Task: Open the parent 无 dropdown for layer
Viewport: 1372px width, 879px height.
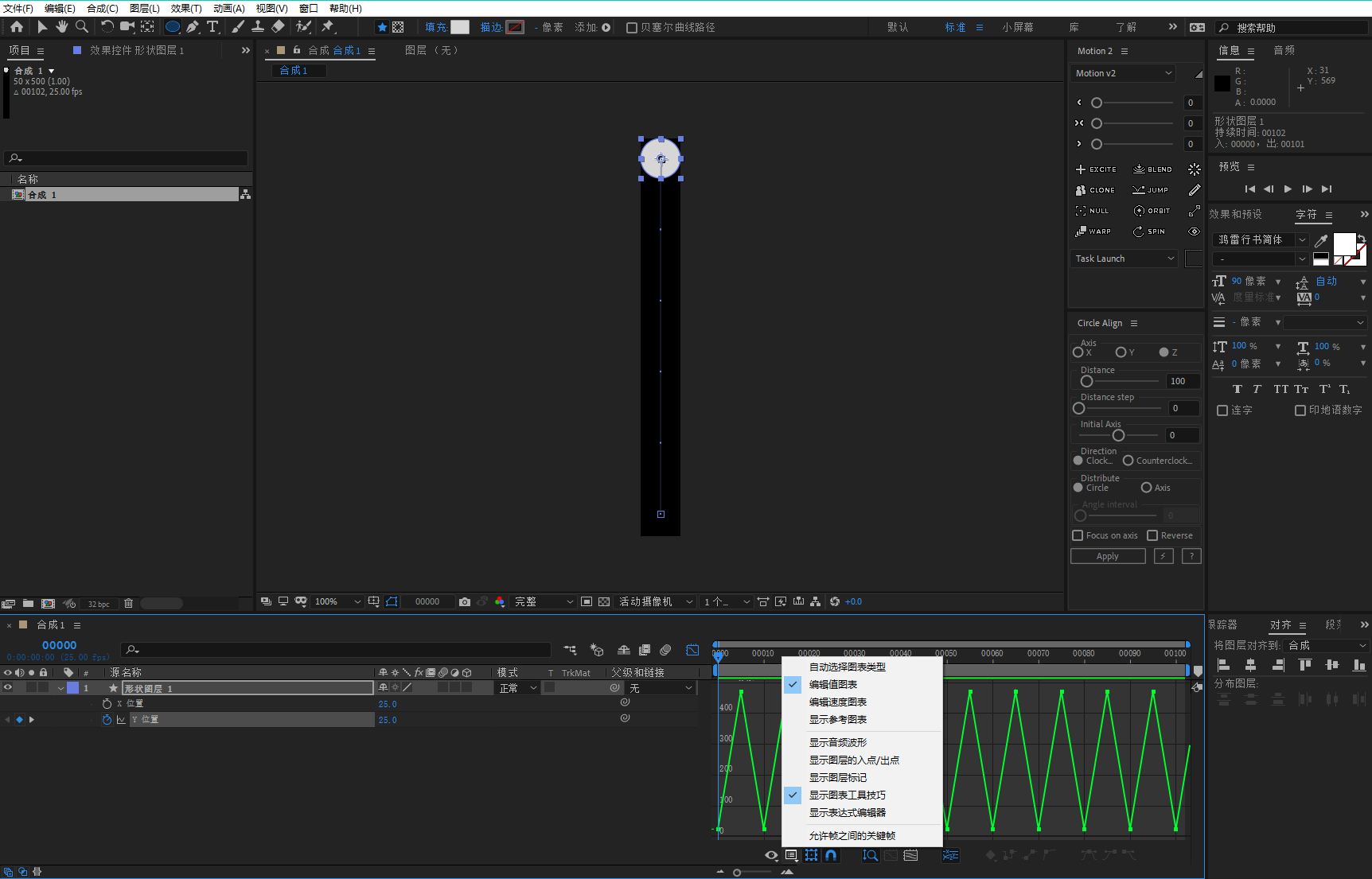Action: point(661,688)
